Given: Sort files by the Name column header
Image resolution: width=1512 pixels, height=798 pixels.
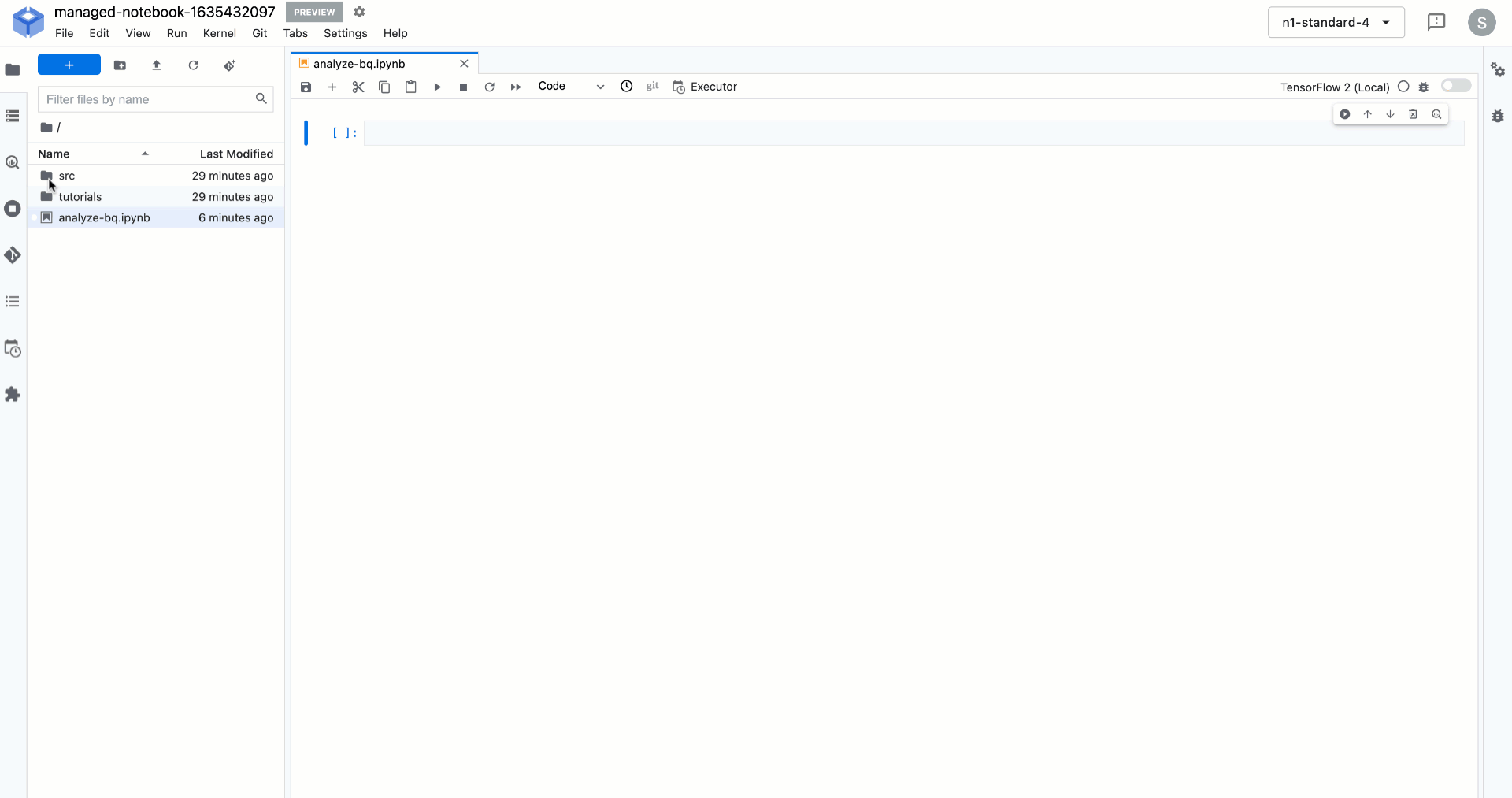Looking at the screenshot, I should [54, 154].
